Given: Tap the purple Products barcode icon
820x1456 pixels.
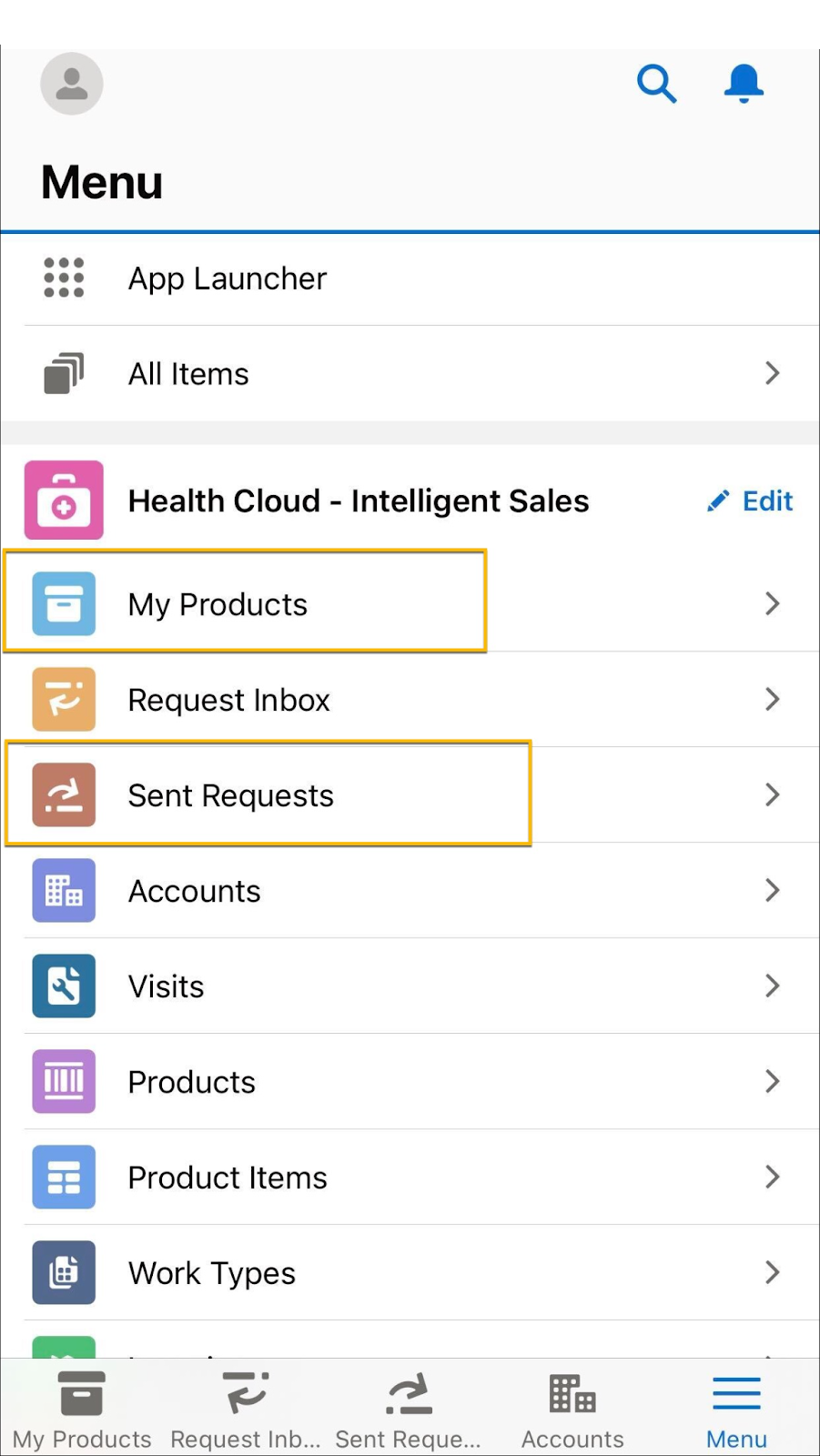Looking at the screenshot, I should point(64,1081).
